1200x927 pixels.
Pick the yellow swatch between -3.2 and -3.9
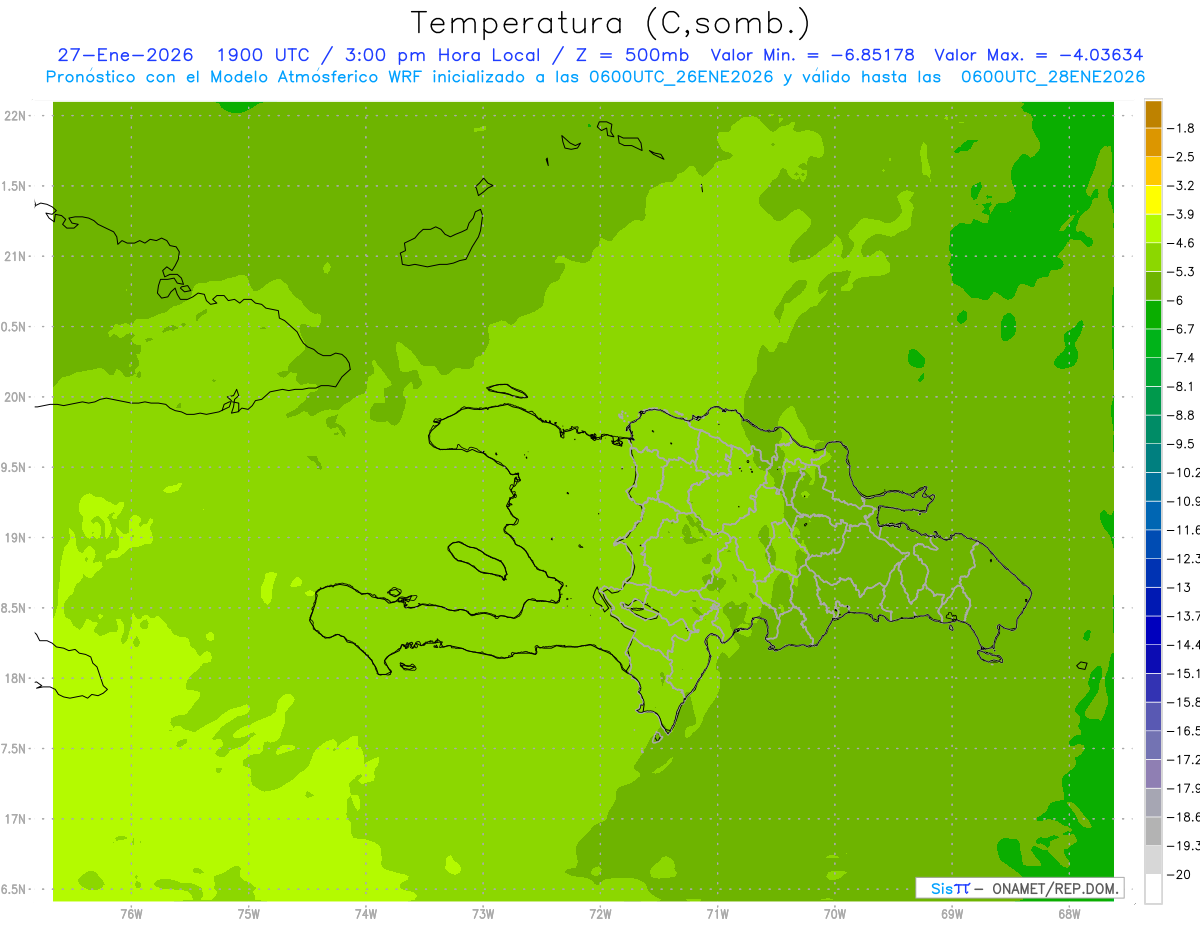click(1153, 200)
